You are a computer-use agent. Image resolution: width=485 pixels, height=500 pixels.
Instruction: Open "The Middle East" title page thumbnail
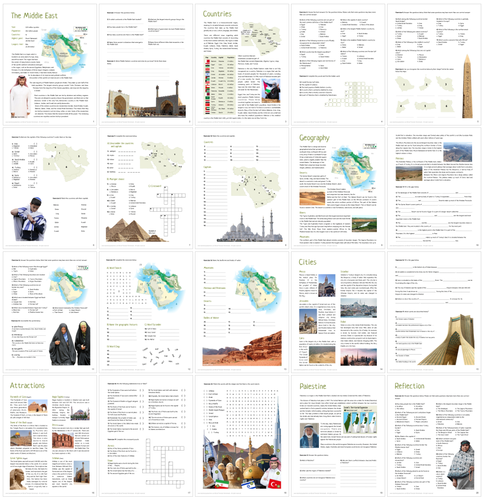(50, 64)
